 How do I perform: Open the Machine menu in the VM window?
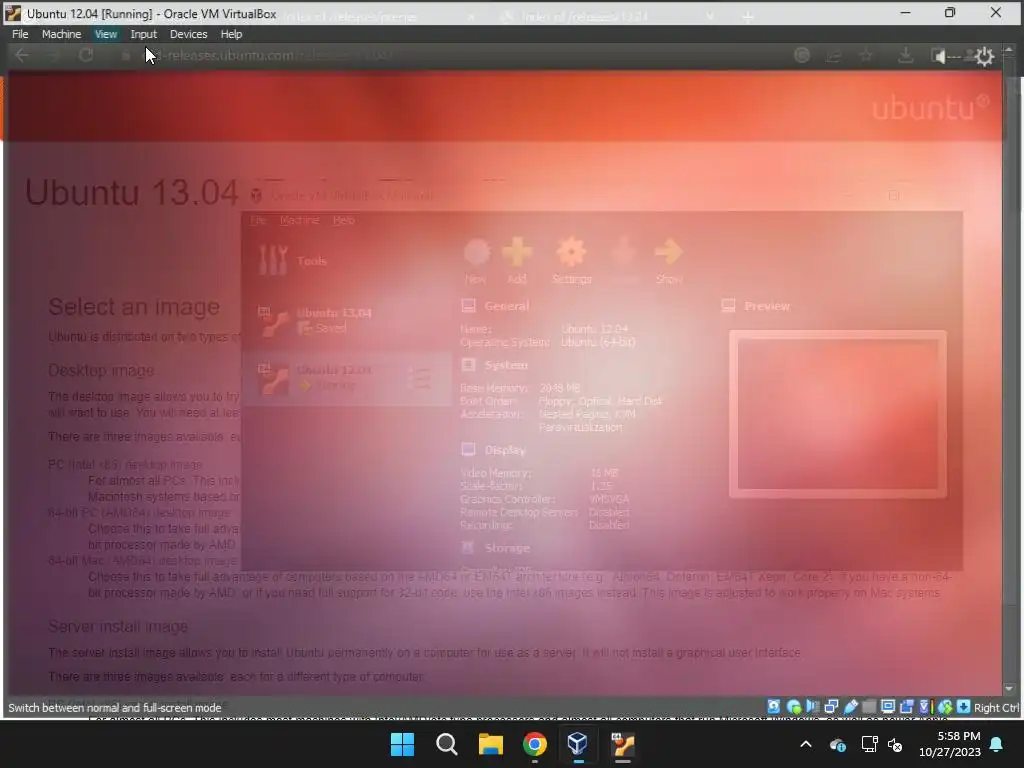tap(61, 34)
